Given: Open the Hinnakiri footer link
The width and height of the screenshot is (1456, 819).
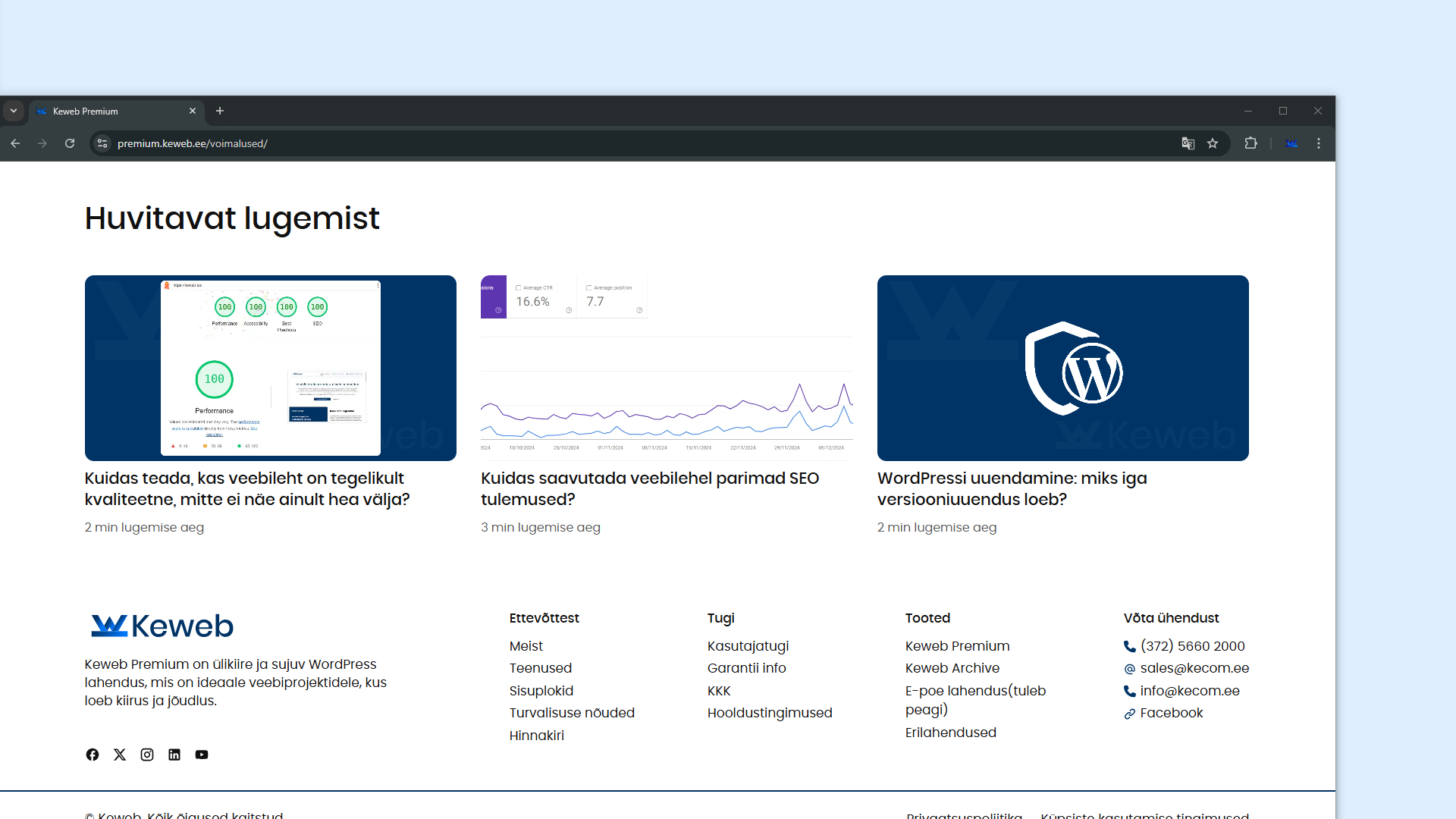Looking at the screenshot, I should (x=537, y=736).
